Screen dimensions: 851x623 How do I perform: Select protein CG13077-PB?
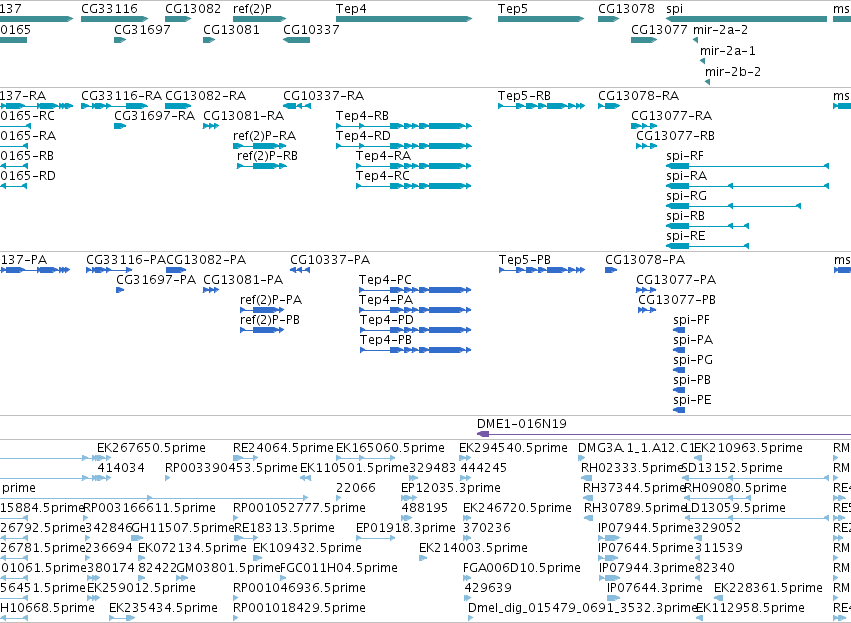point(647,310)
